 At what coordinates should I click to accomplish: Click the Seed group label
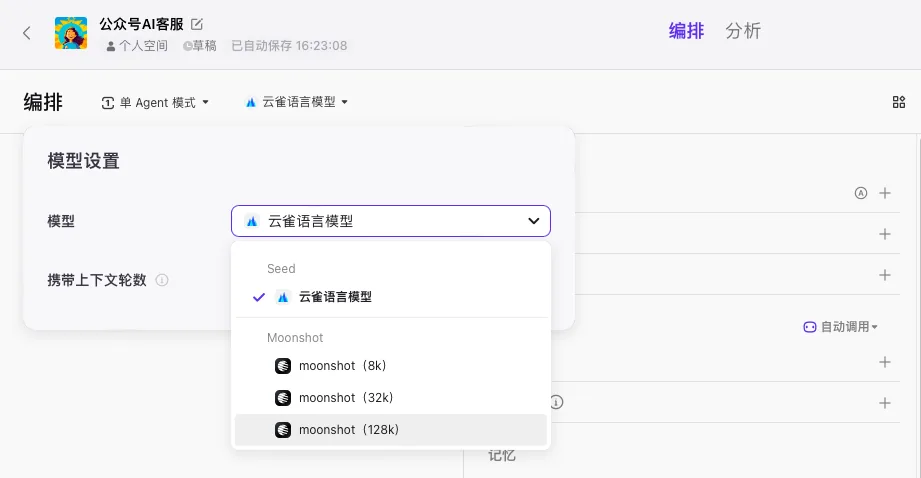click(x=281, y=269)
